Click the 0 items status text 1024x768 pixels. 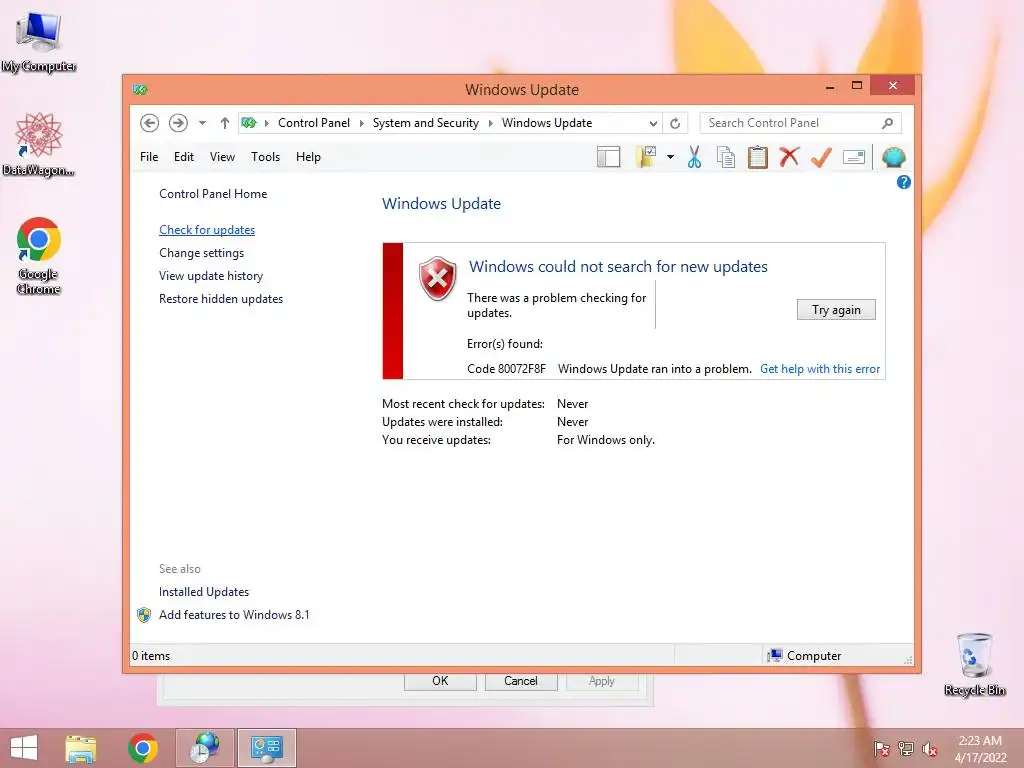(x=151, y=656)
